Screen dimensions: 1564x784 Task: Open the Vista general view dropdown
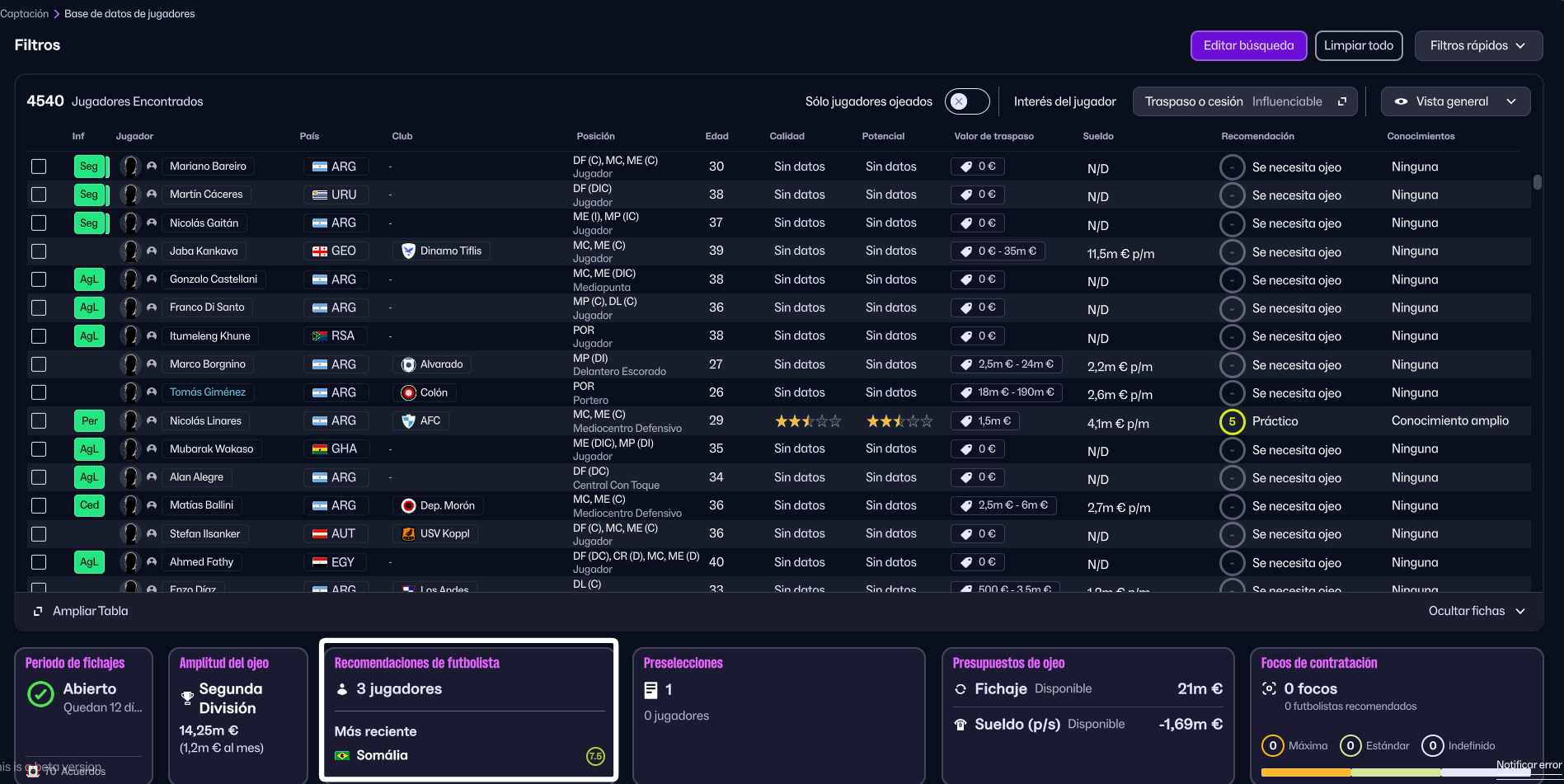(x=1455, y=101)
